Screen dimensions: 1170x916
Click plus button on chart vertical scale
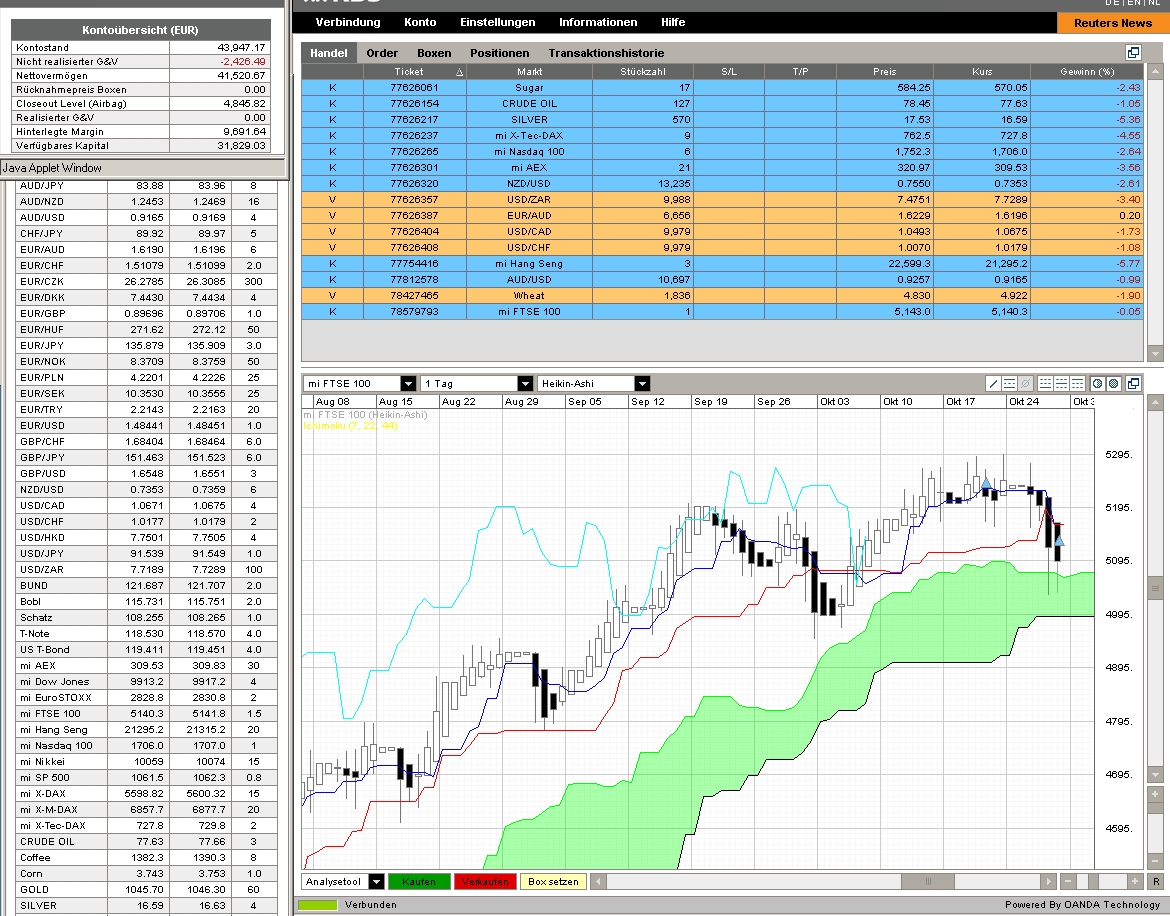(x=1156, y=794)
